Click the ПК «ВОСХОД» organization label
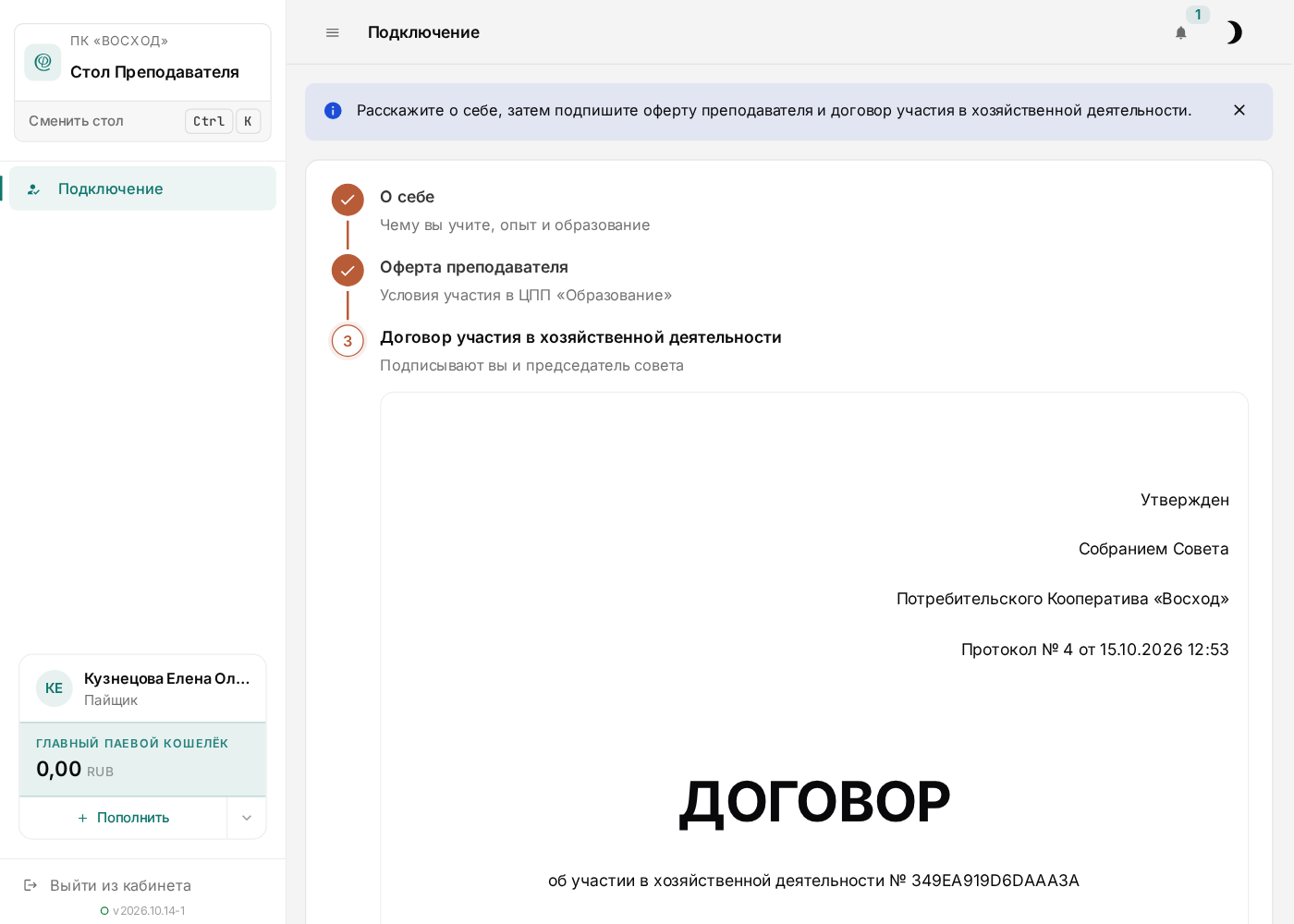The image size is (1294, 924). tap(119, 41)
